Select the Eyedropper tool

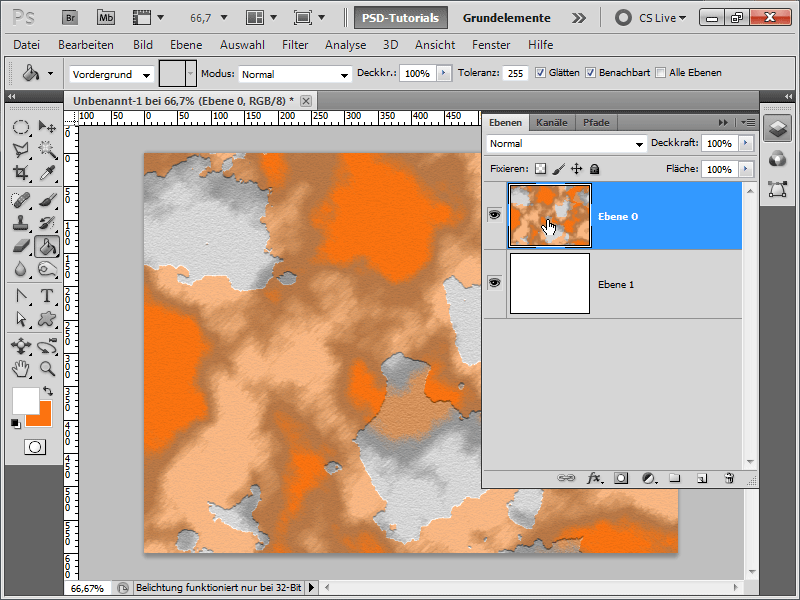pos(47,172)
